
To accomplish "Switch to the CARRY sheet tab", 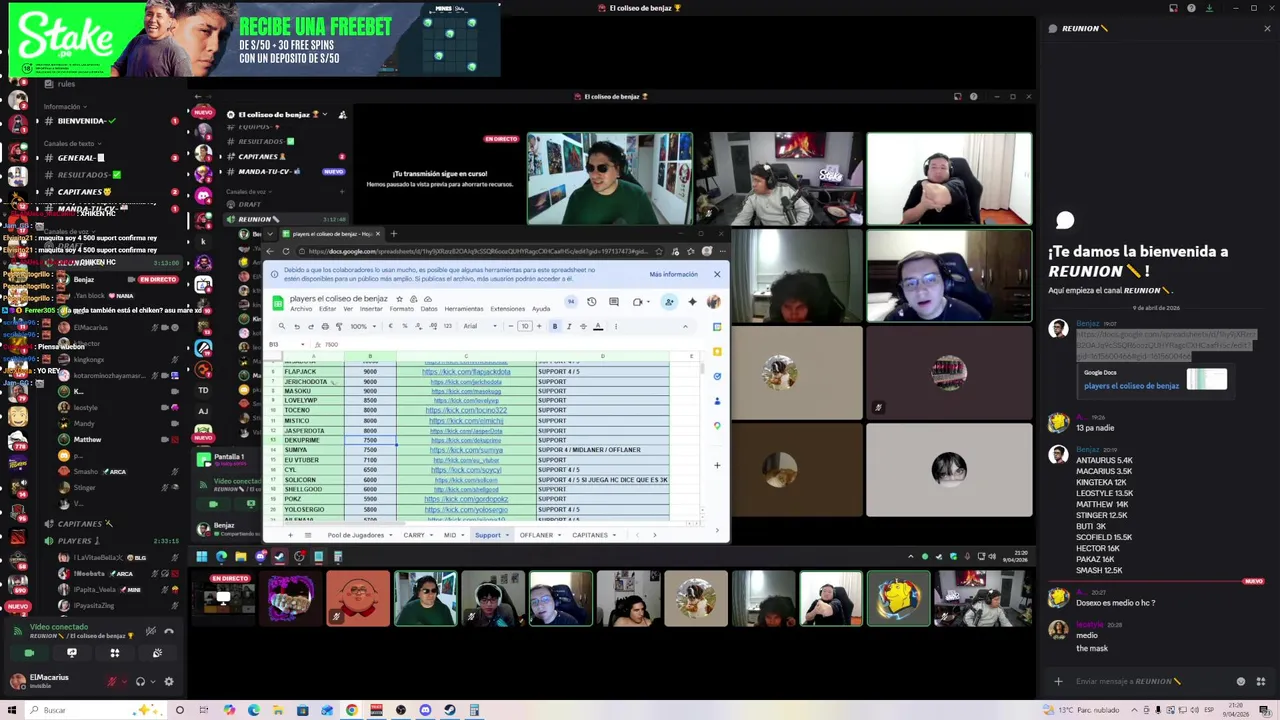I will tap(414, 535).
